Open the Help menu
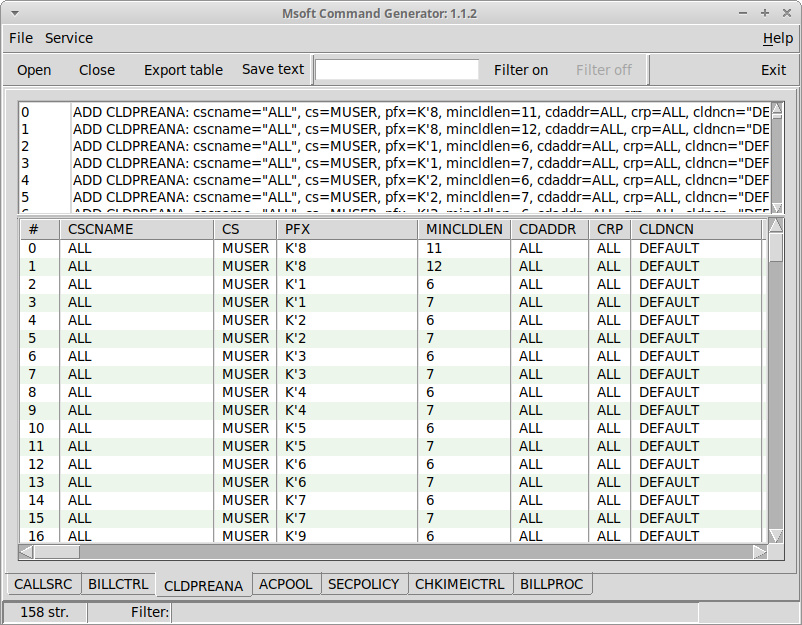This screenshot has height=625, width=802. 778,38
